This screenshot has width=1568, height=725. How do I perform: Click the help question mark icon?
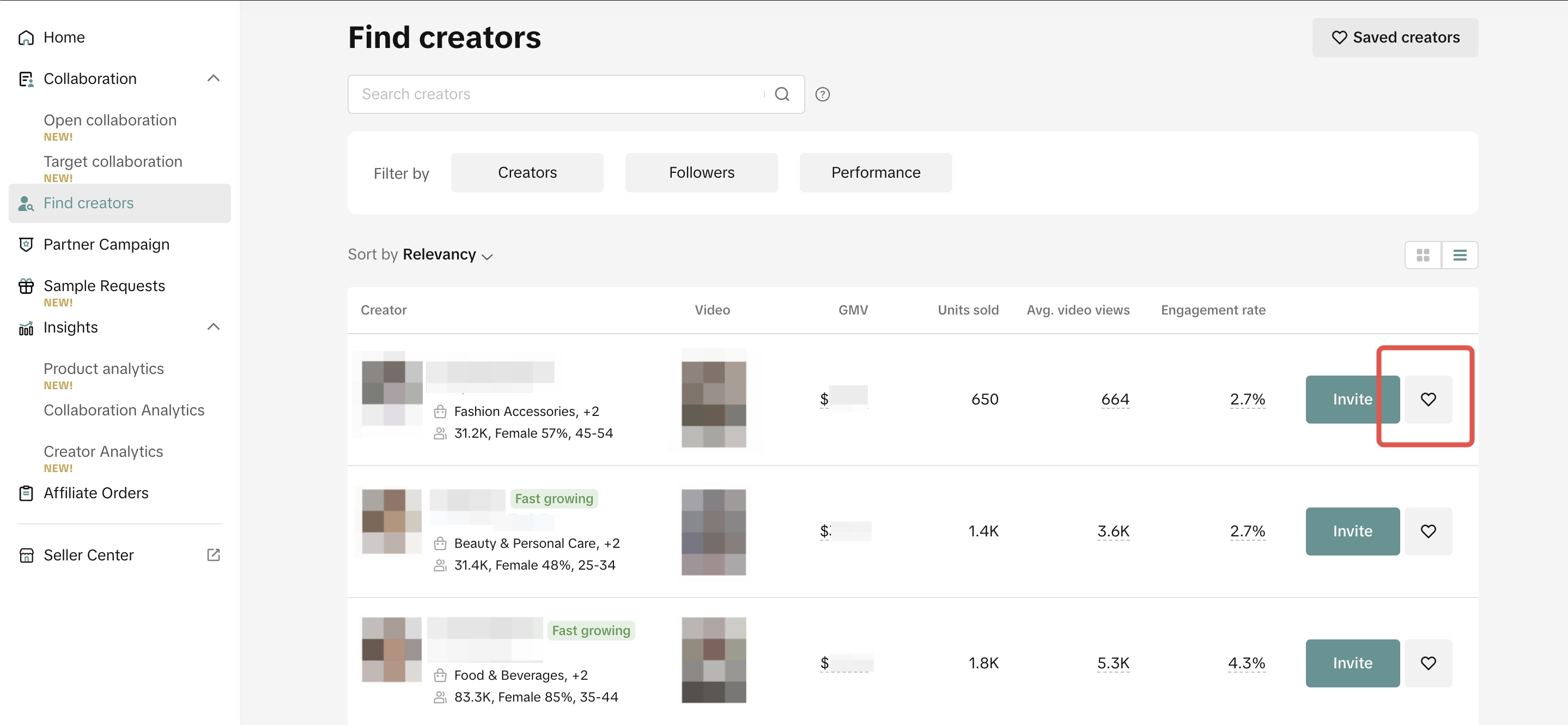tap(822, 94)
